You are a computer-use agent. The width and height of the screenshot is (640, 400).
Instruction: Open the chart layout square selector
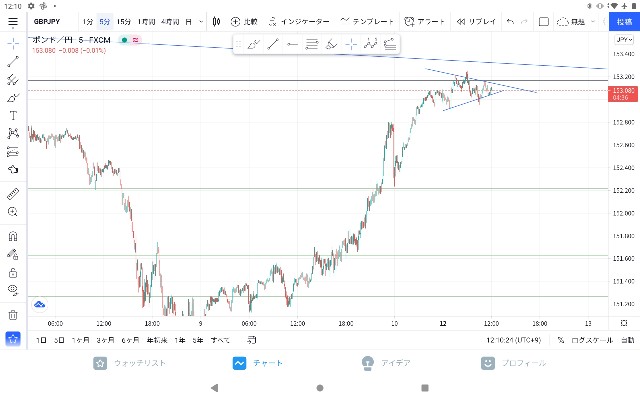click(544, 22)
